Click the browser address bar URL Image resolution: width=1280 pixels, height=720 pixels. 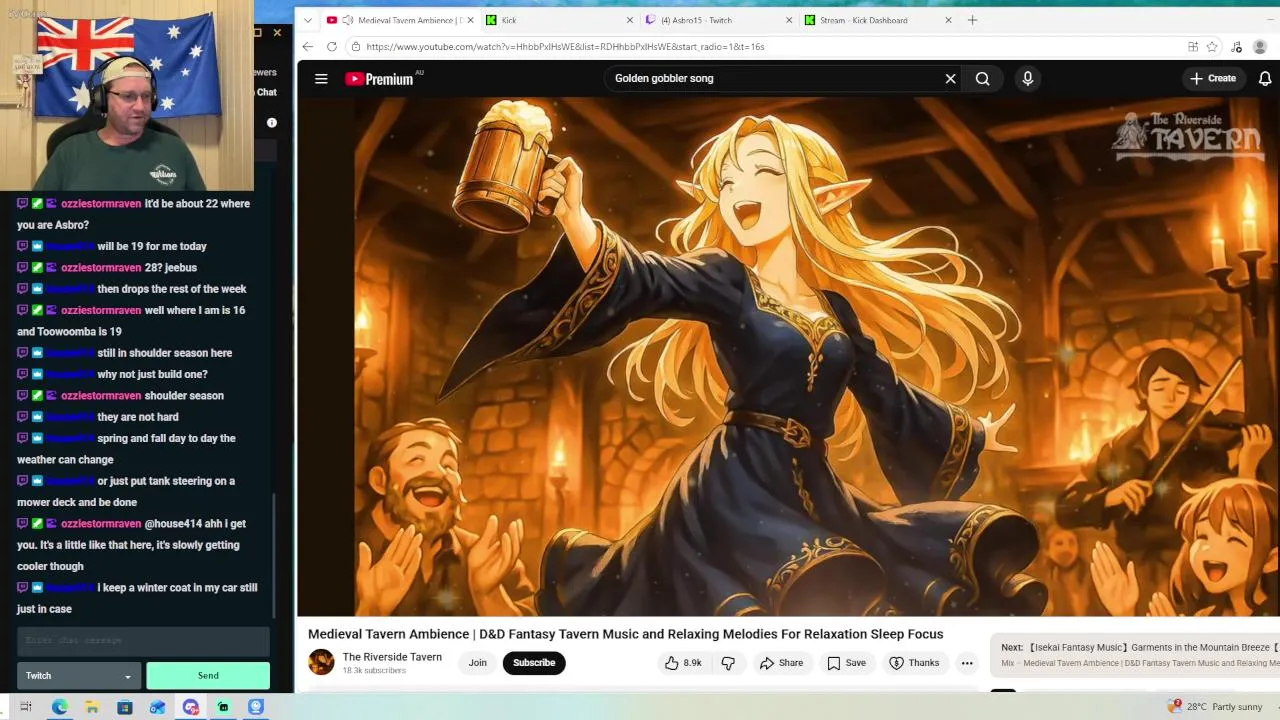pyautogui.click(x=565, y=46)
